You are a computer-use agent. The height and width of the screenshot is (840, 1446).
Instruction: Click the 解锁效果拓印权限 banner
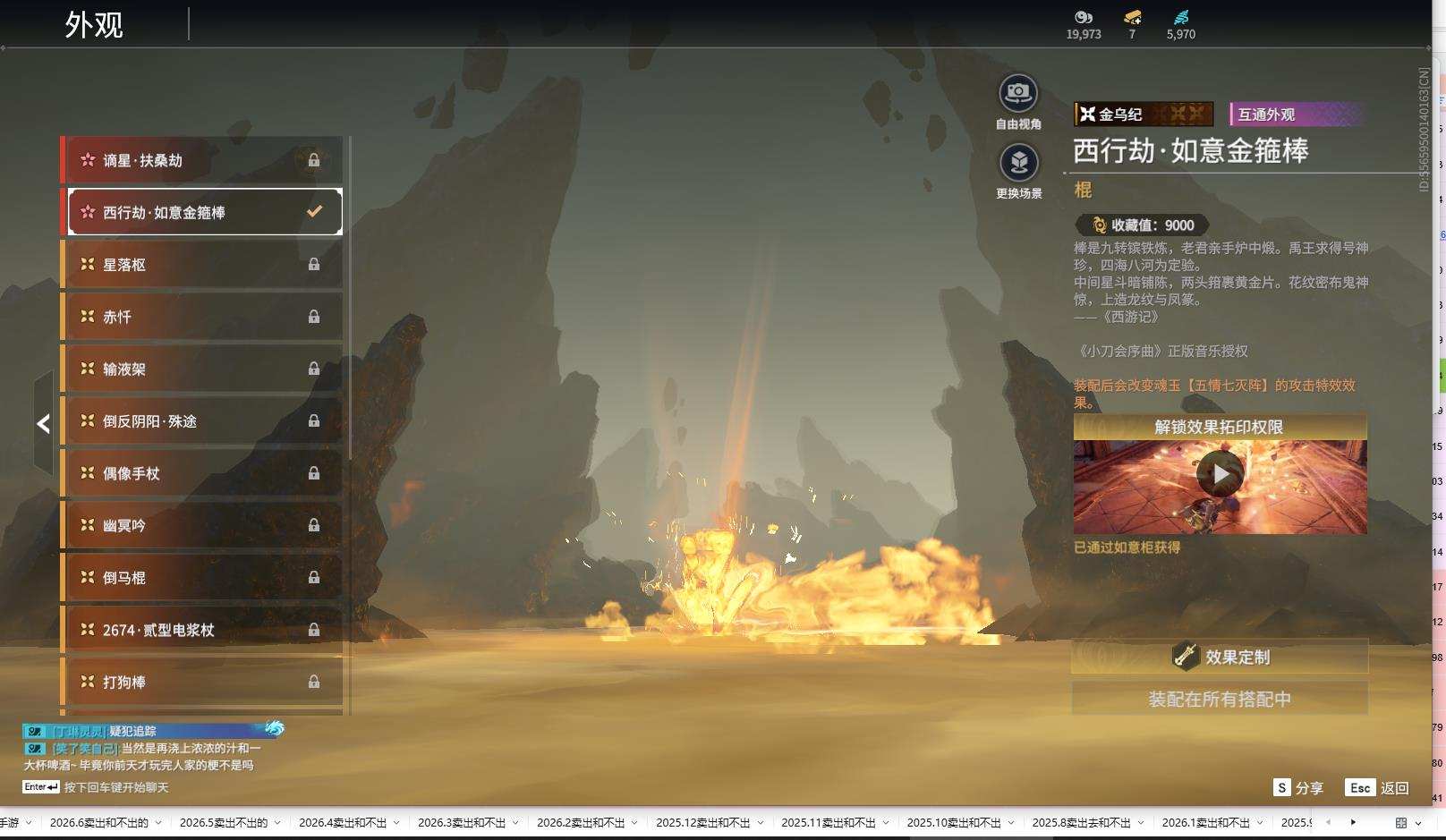point(1220,427)
